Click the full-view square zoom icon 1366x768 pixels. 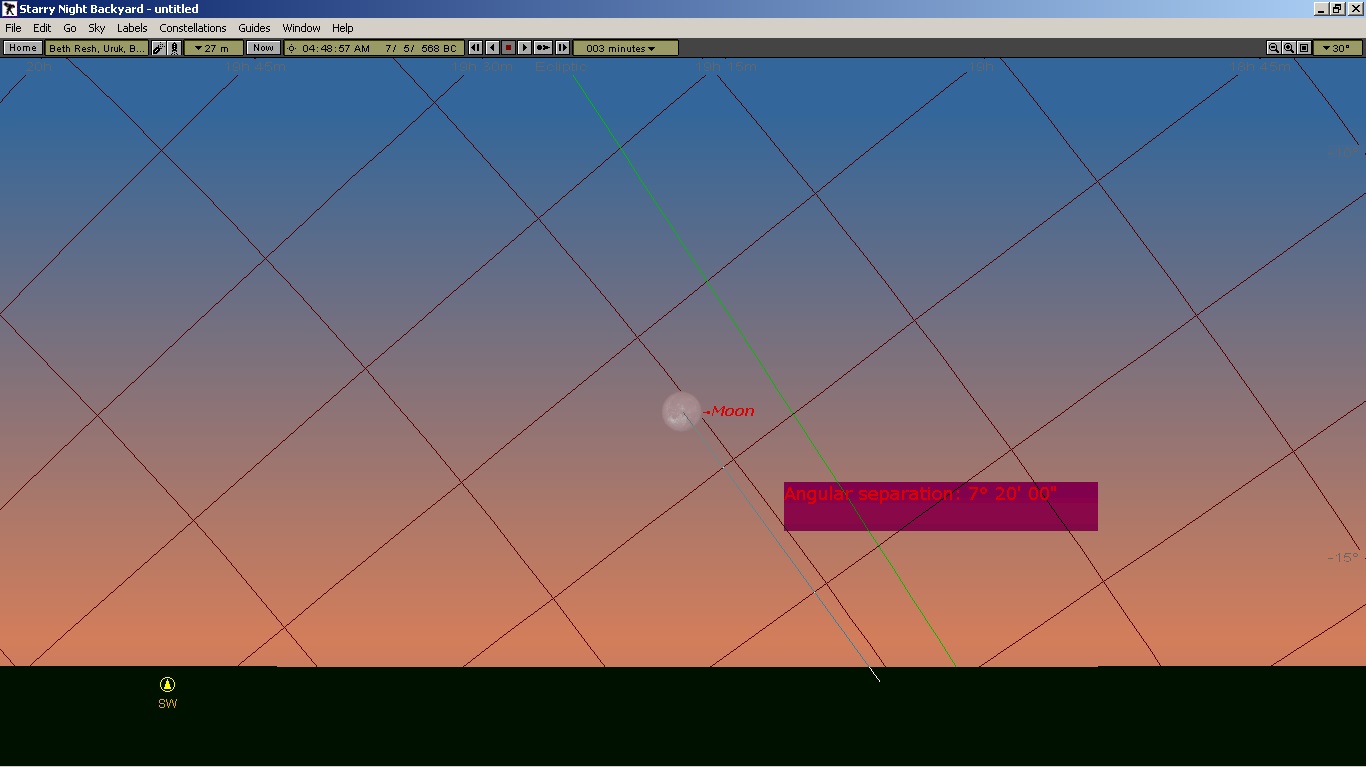point(1304,48)
